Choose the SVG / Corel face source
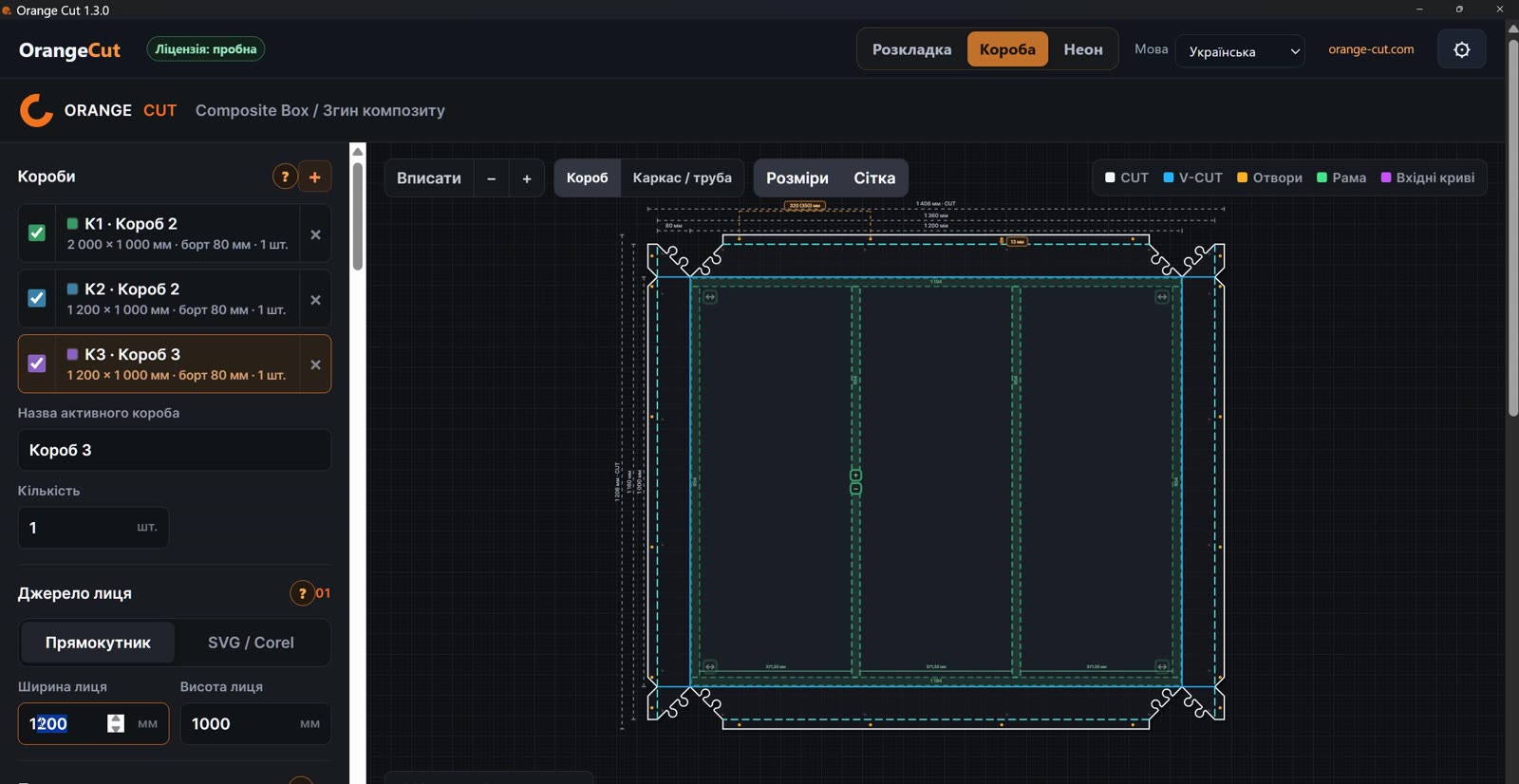The height and width of the screenshot is (784, 1519). [251, 643]
